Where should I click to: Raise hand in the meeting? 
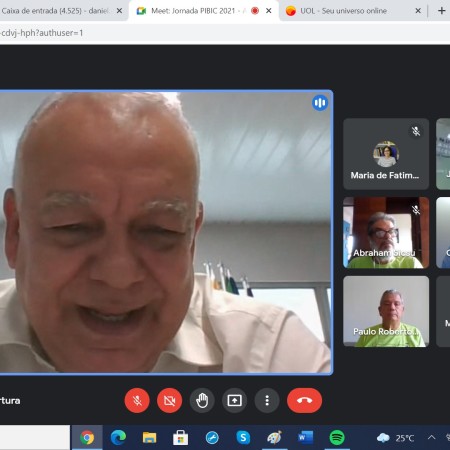202,400
